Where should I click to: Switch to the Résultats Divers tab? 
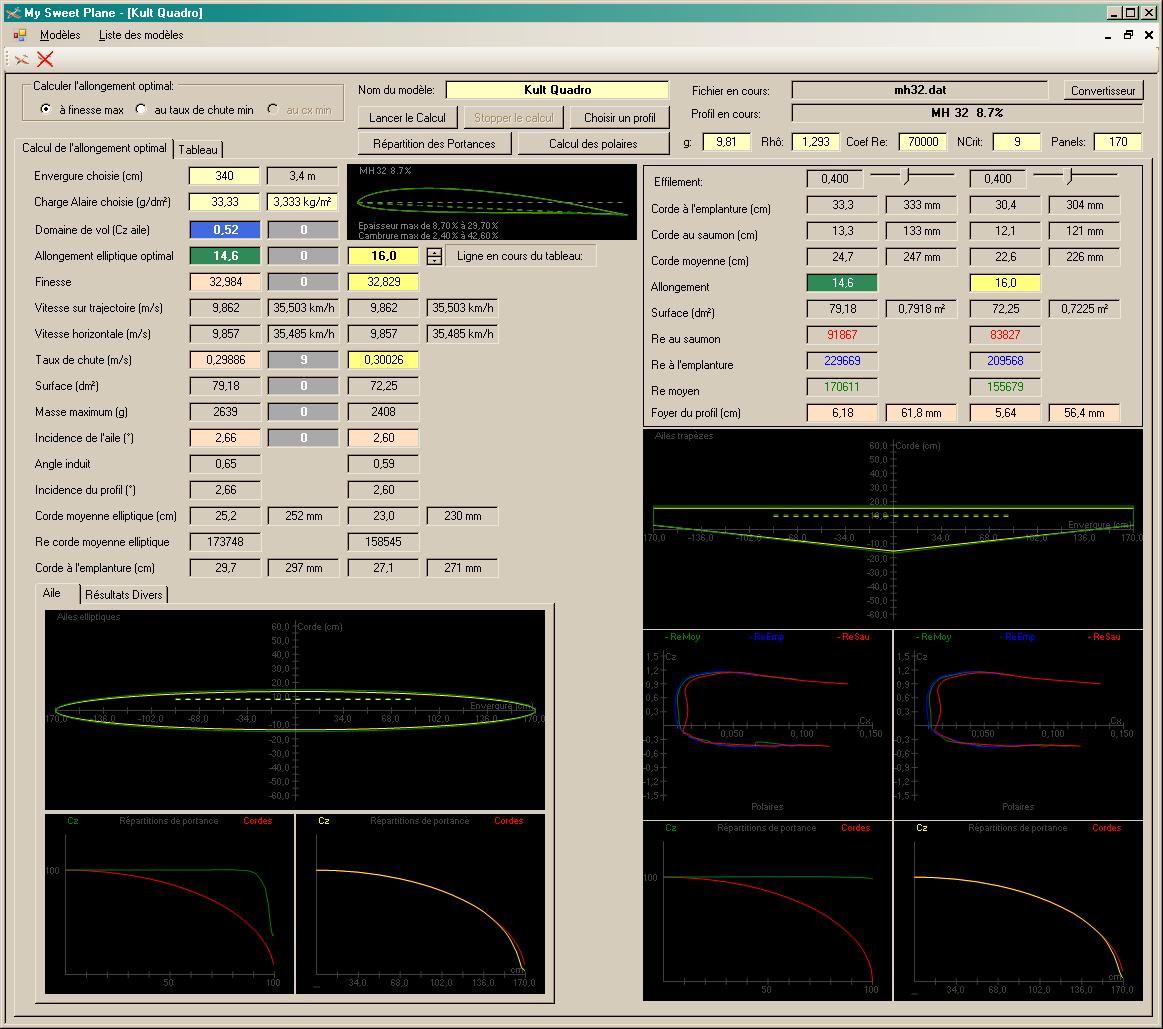click(124, 595)
